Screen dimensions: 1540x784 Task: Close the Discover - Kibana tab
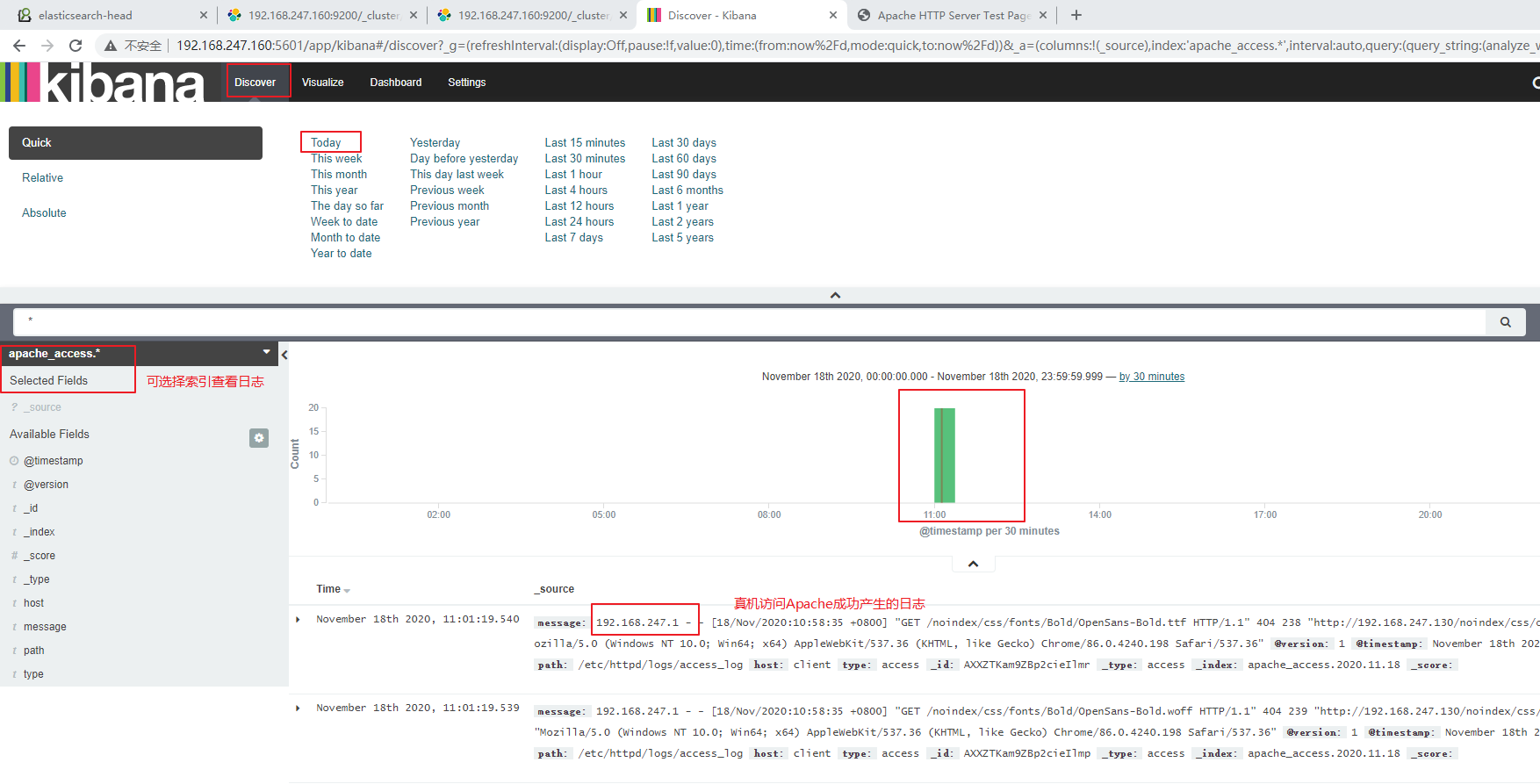(x=833, y=15)
